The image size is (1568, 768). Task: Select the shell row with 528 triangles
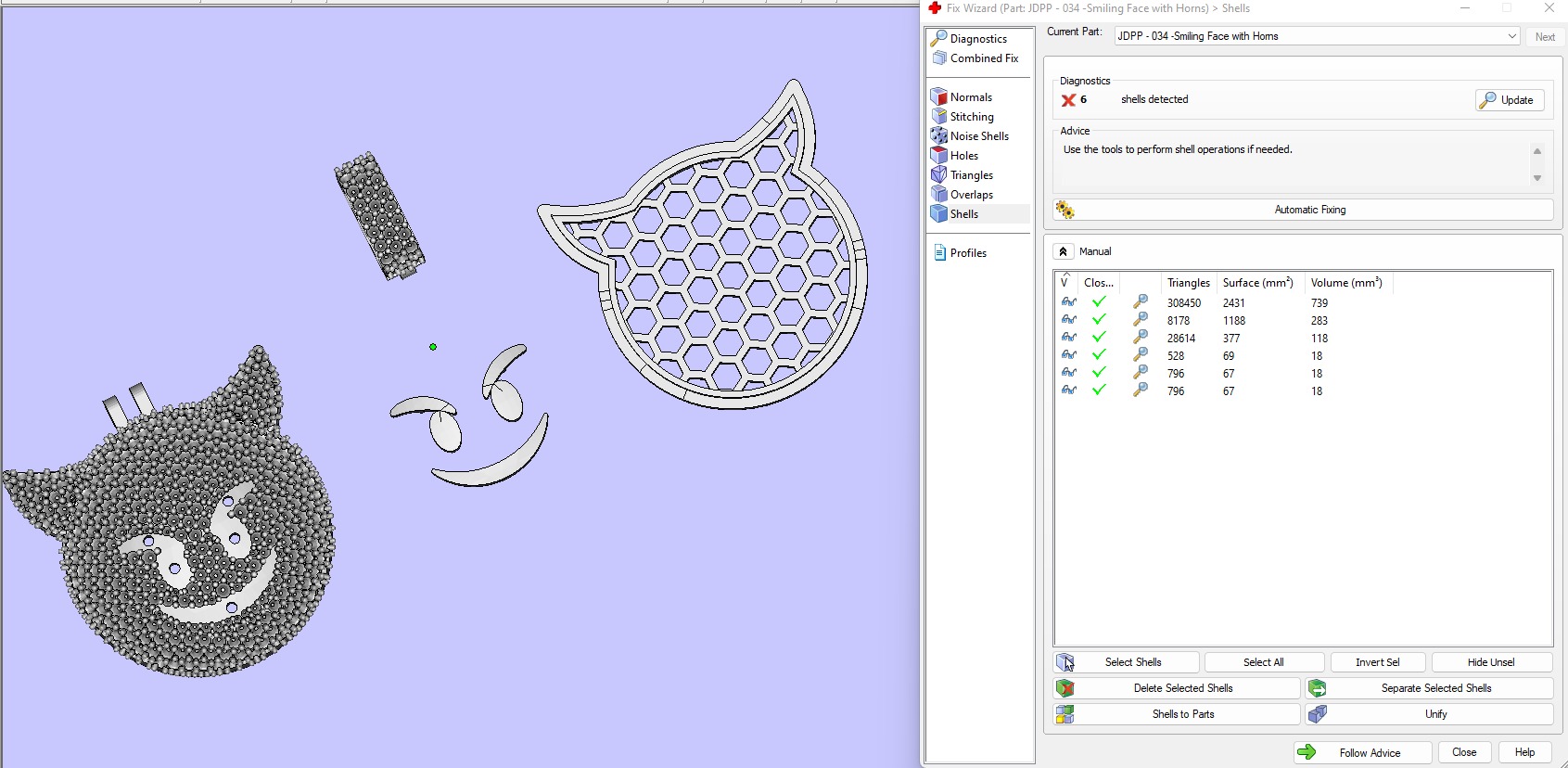point(1303,356)
